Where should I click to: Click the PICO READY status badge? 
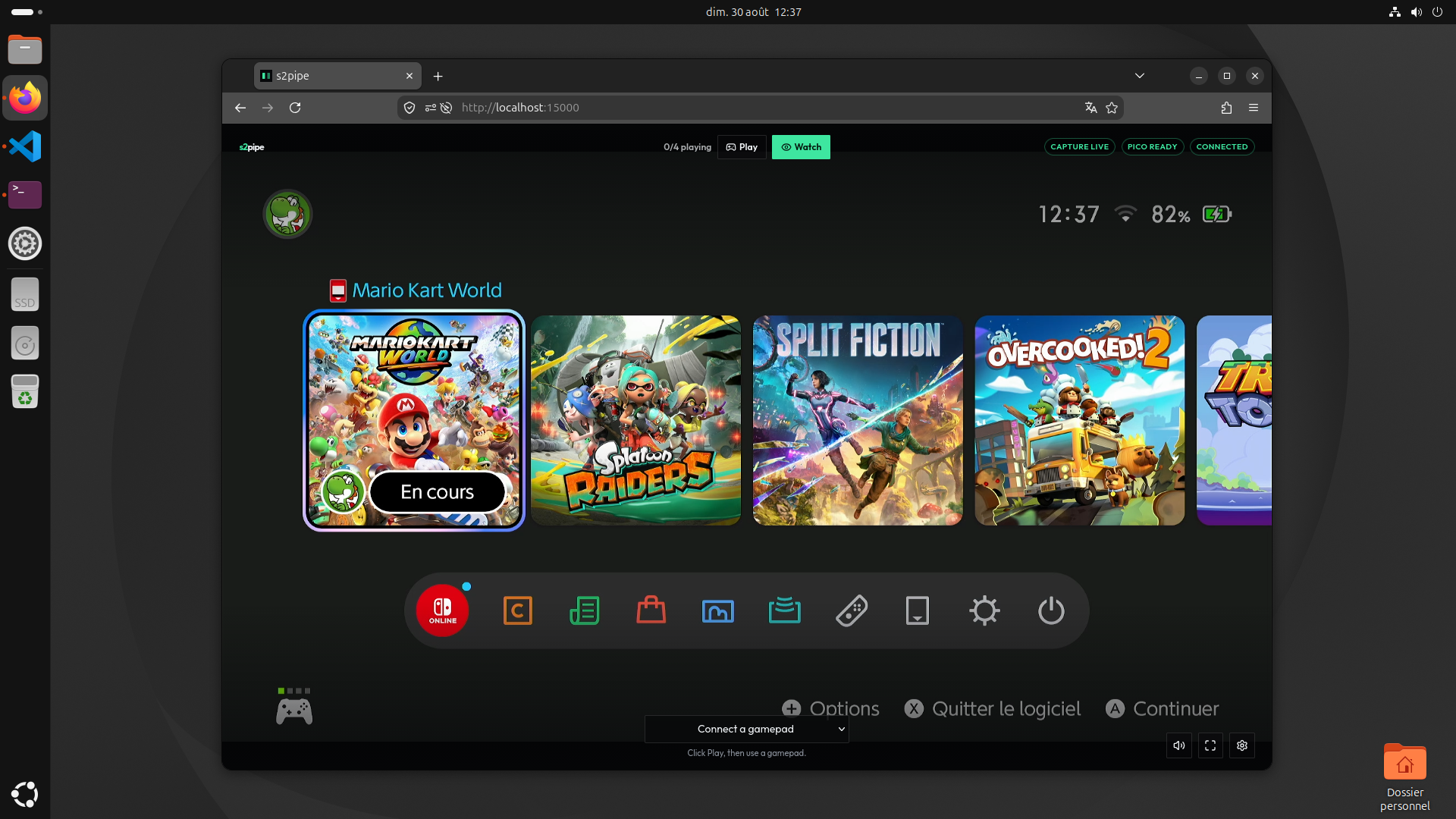[1153, 147]
